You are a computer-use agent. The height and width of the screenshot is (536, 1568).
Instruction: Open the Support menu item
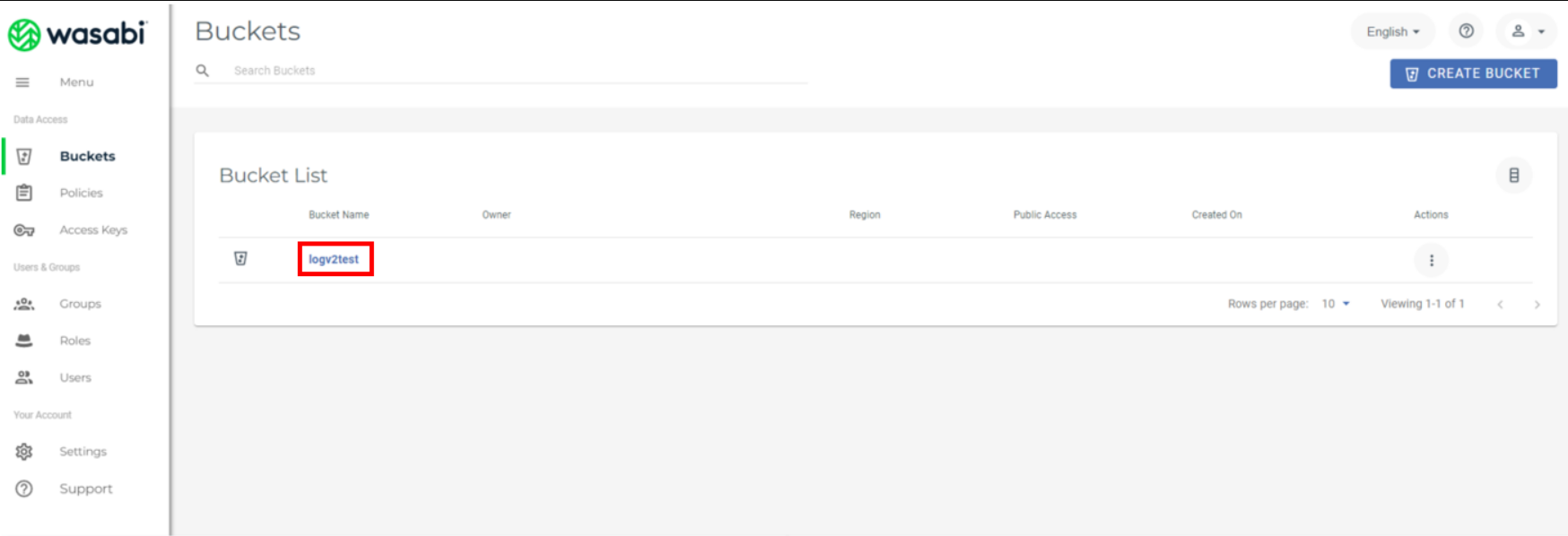tap(86, 488)
